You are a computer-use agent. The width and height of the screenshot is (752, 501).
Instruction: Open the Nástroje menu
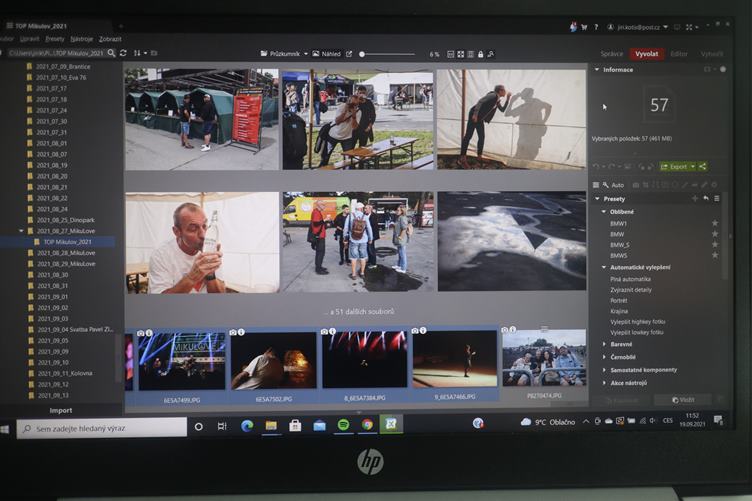click(x=82, y=39)
